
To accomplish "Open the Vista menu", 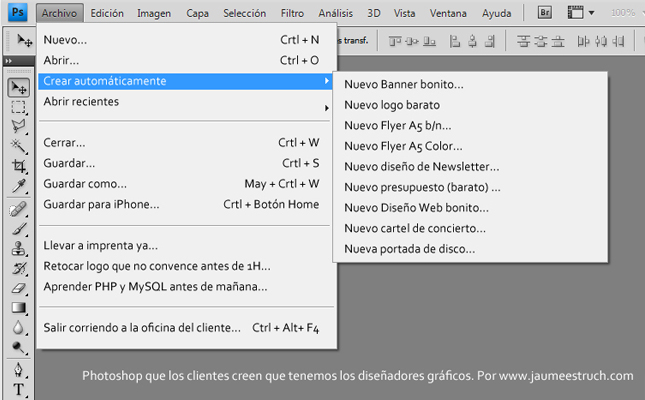I will coord(404,13).
